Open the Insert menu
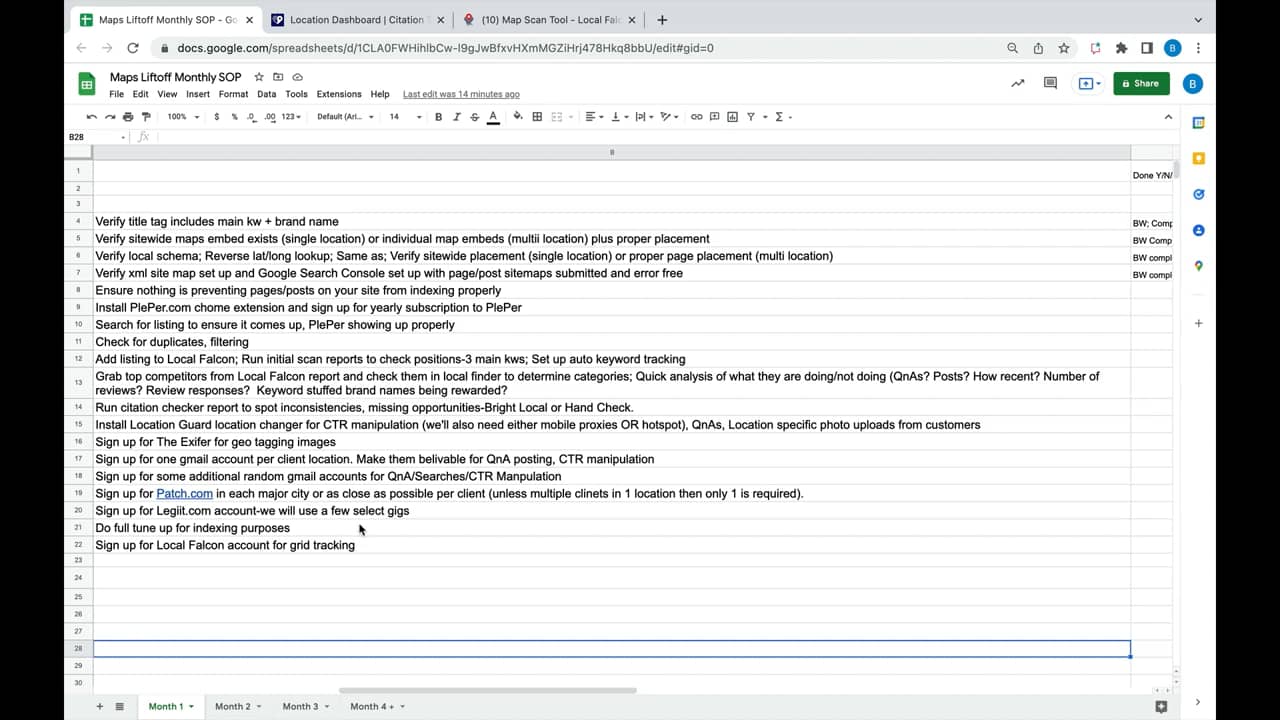 198,94
